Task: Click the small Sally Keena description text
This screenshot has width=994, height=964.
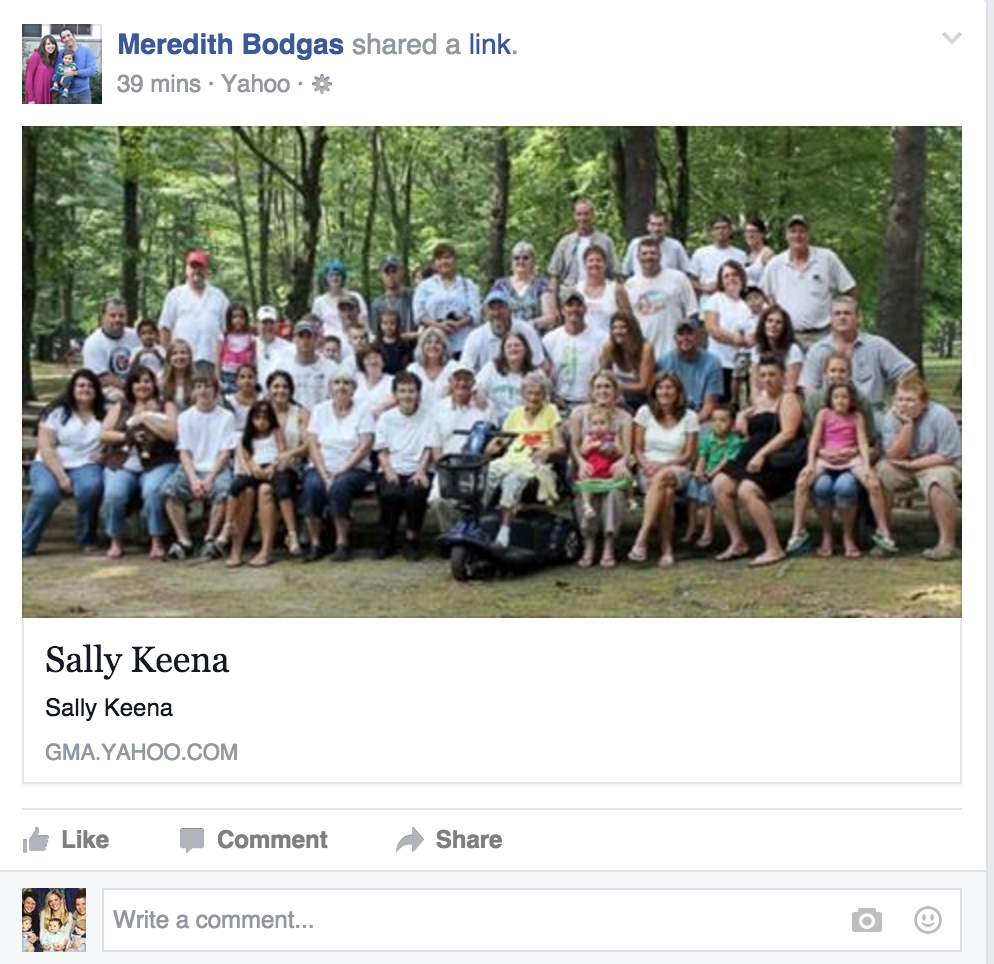Action: tap(109, 707)
